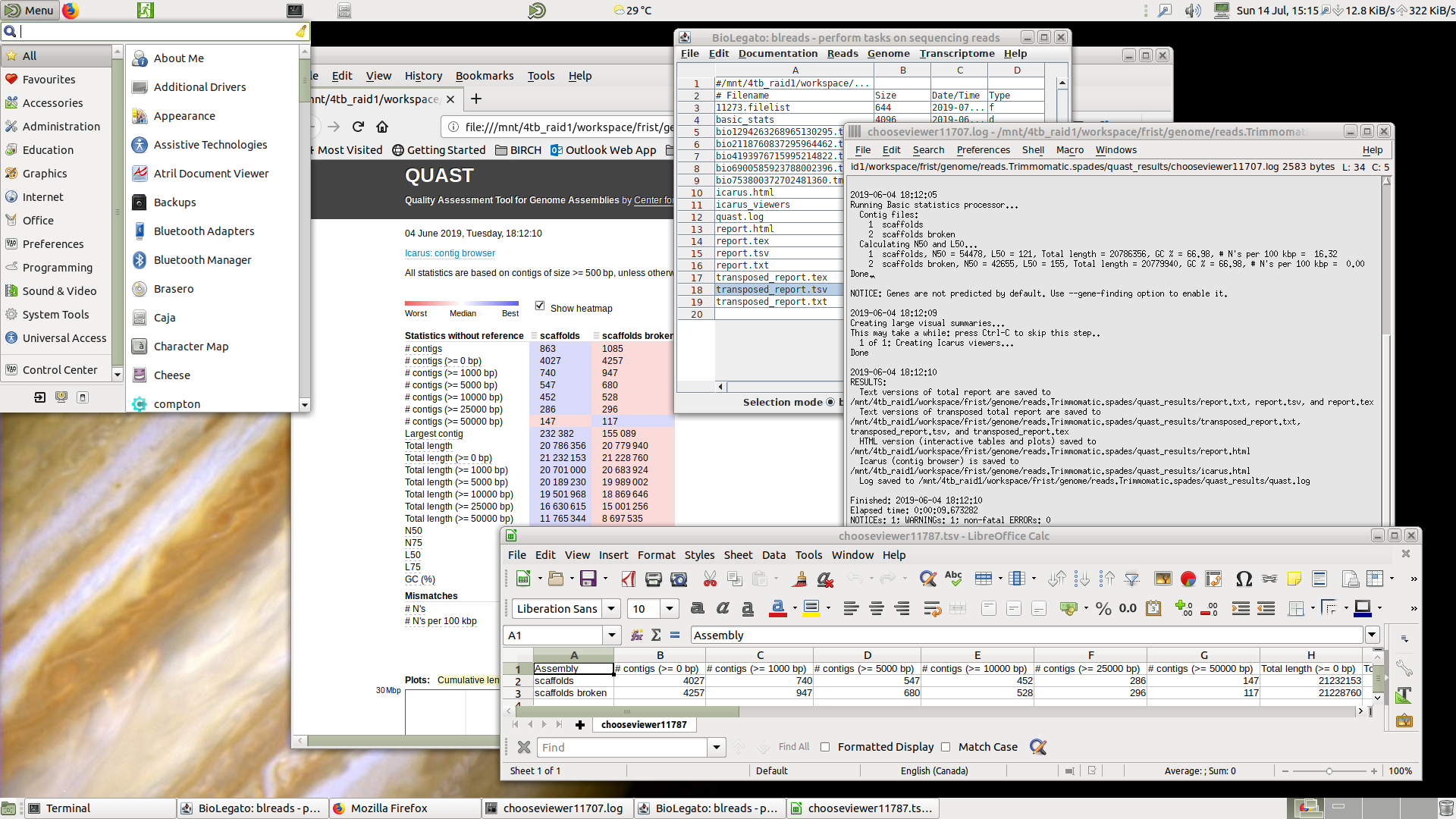Click Format as Percent icon

click(x=1103, y=609)
